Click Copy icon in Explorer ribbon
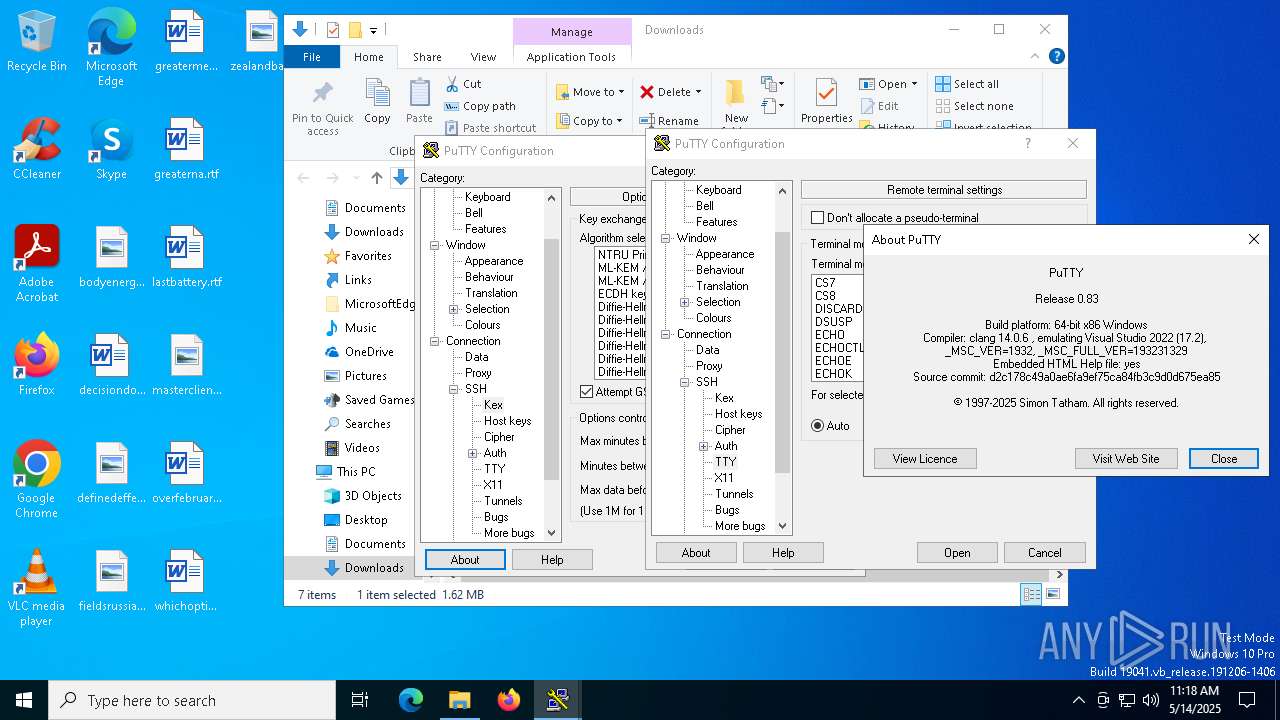 [377, 101]
